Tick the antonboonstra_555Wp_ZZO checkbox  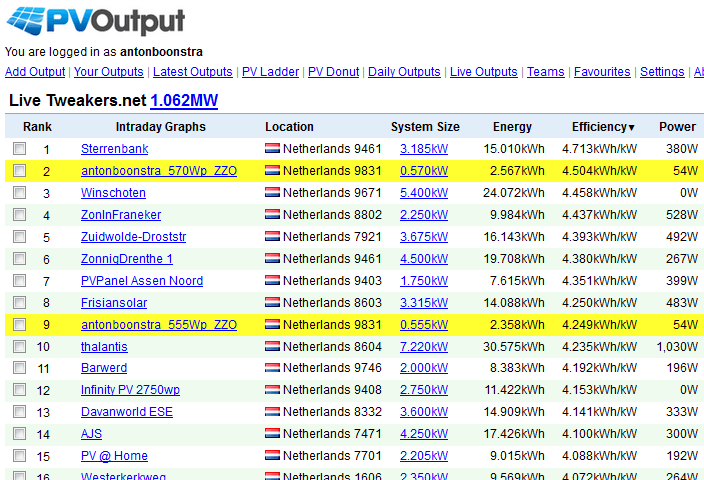click(x=19, y=324)
